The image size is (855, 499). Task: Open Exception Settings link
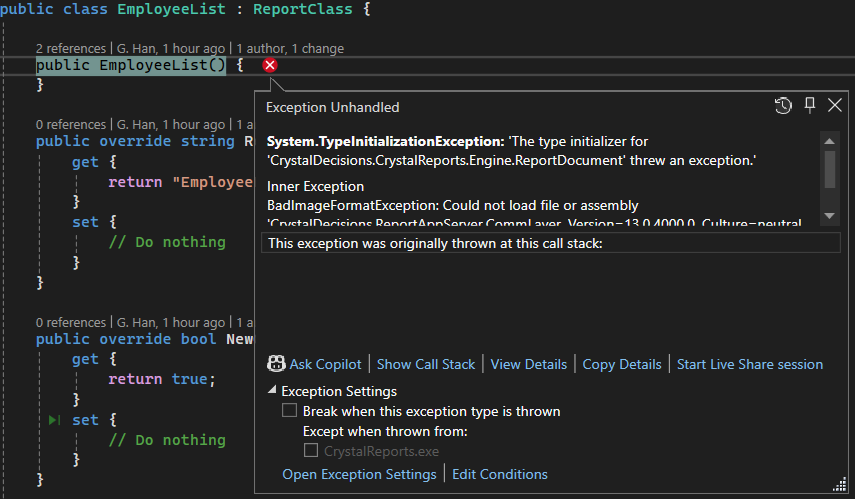(359, 474)
